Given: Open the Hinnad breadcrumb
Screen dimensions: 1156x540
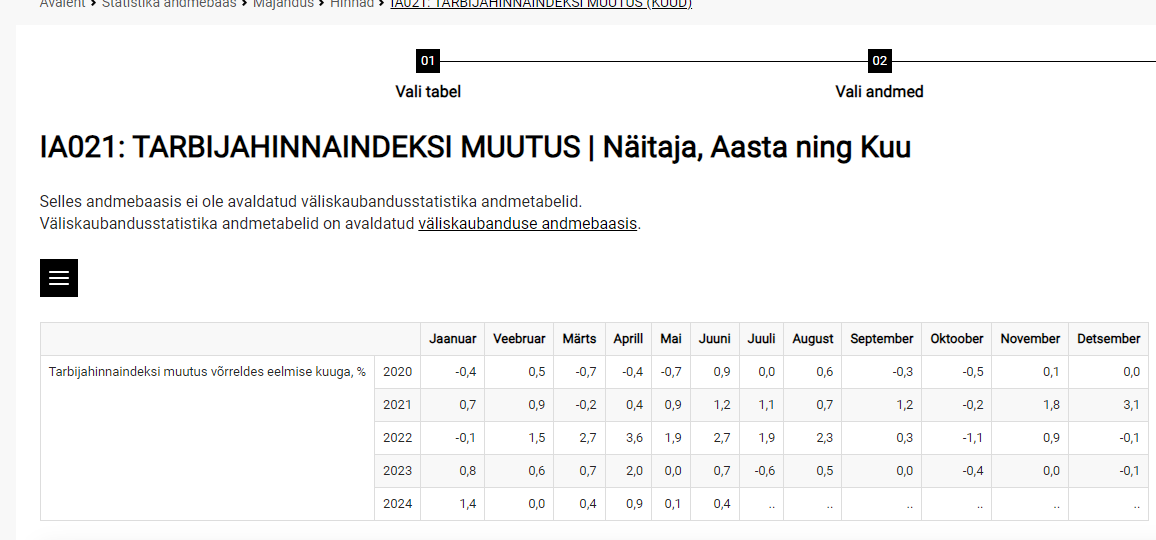Looking at the screenshot, I should pyautogui.click(x=352, y=4).
